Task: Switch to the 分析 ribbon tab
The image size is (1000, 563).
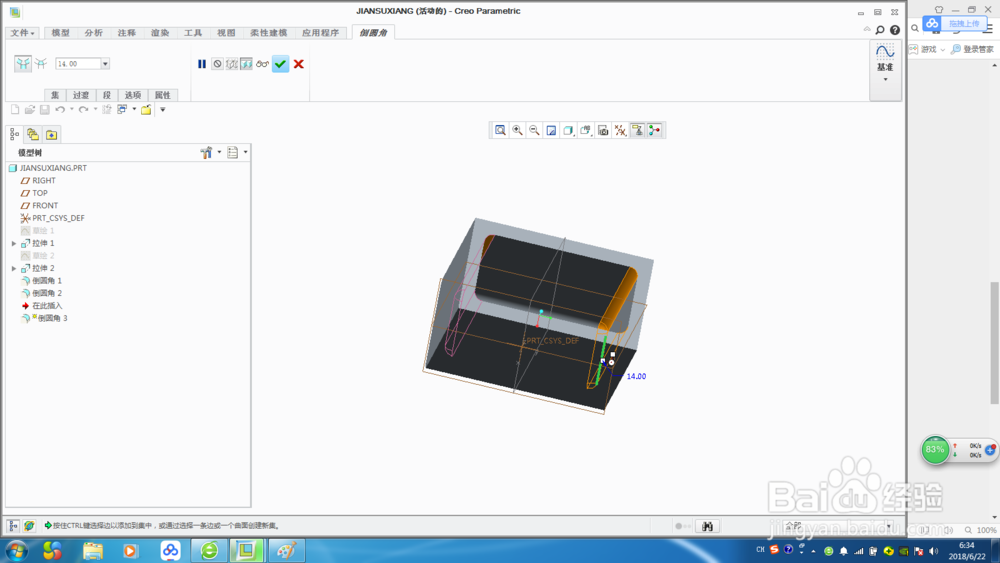Action: coord(94,33)
